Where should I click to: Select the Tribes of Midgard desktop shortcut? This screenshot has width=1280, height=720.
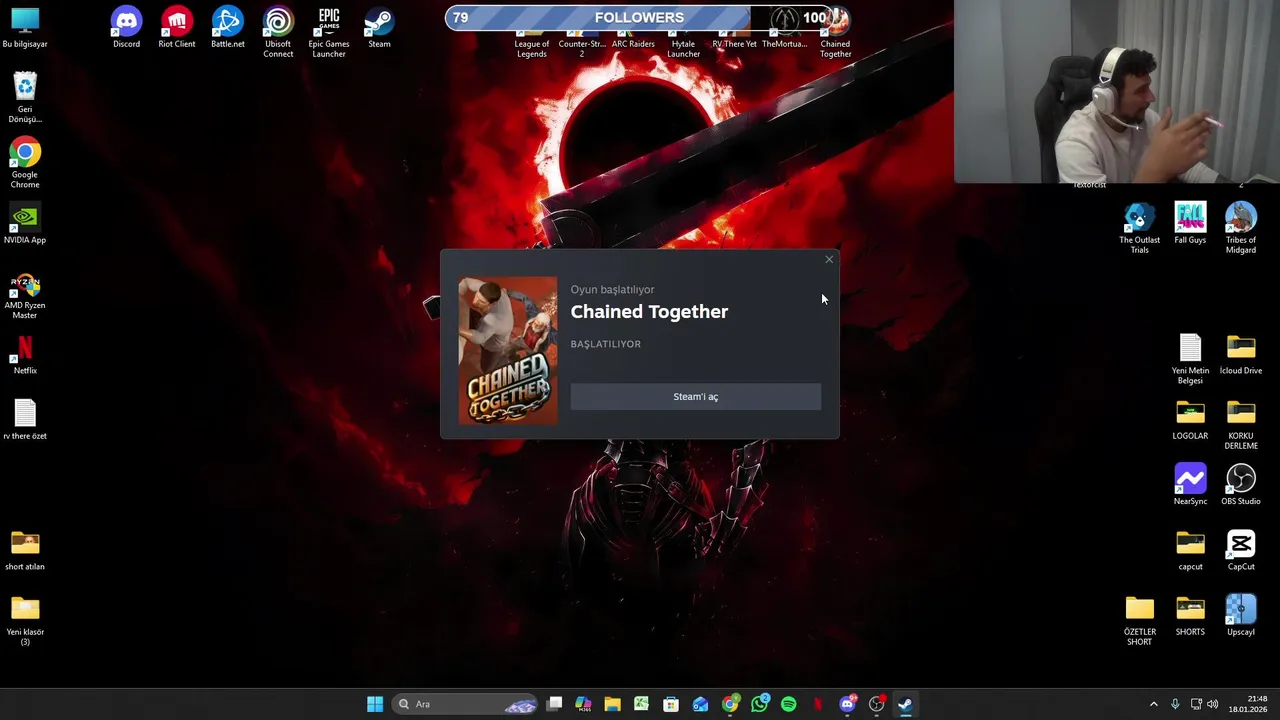(x=1241, y=229)
